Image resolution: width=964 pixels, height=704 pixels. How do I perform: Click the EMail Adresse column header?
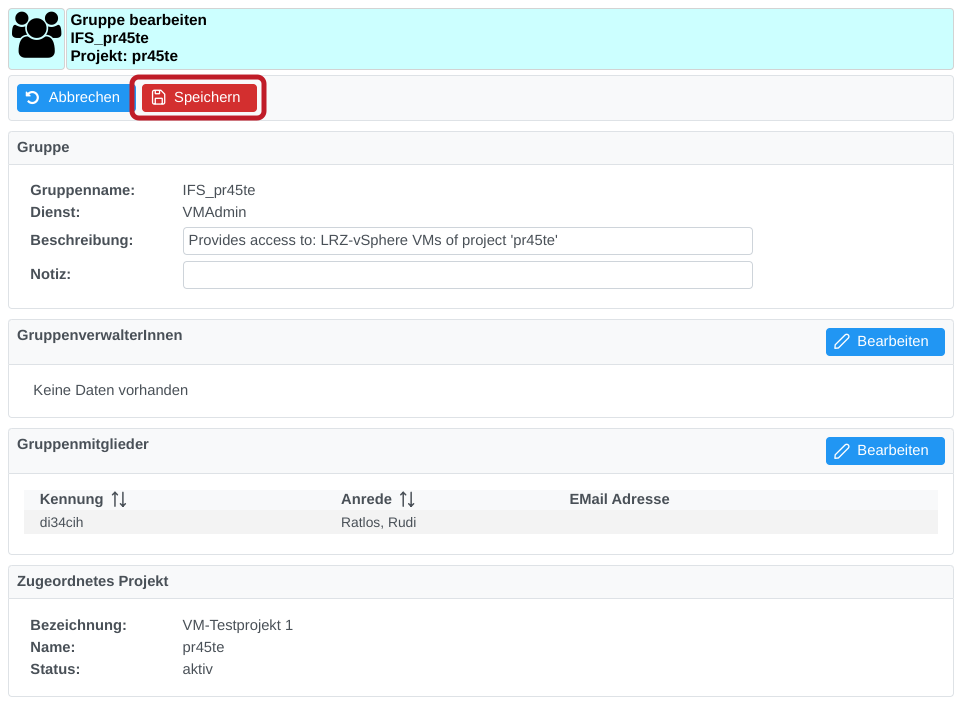[619, 499]
